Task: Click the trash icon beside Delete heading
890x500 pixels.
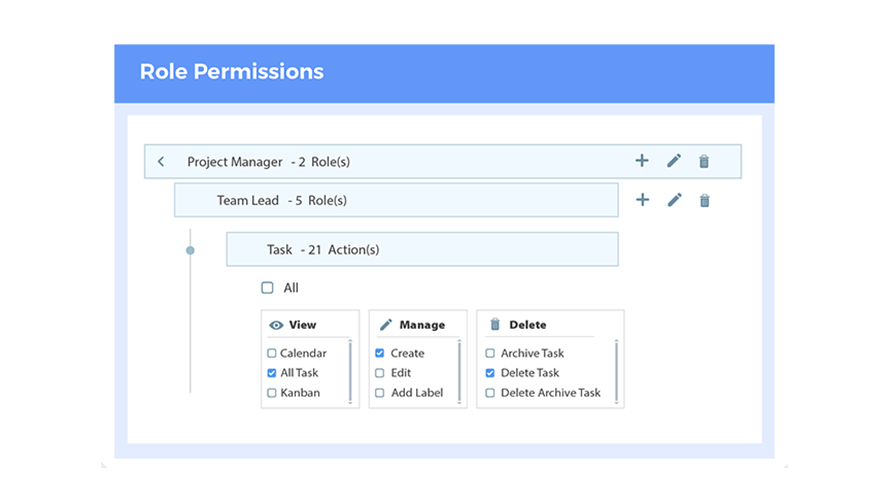Action: (x=495, y=324)
